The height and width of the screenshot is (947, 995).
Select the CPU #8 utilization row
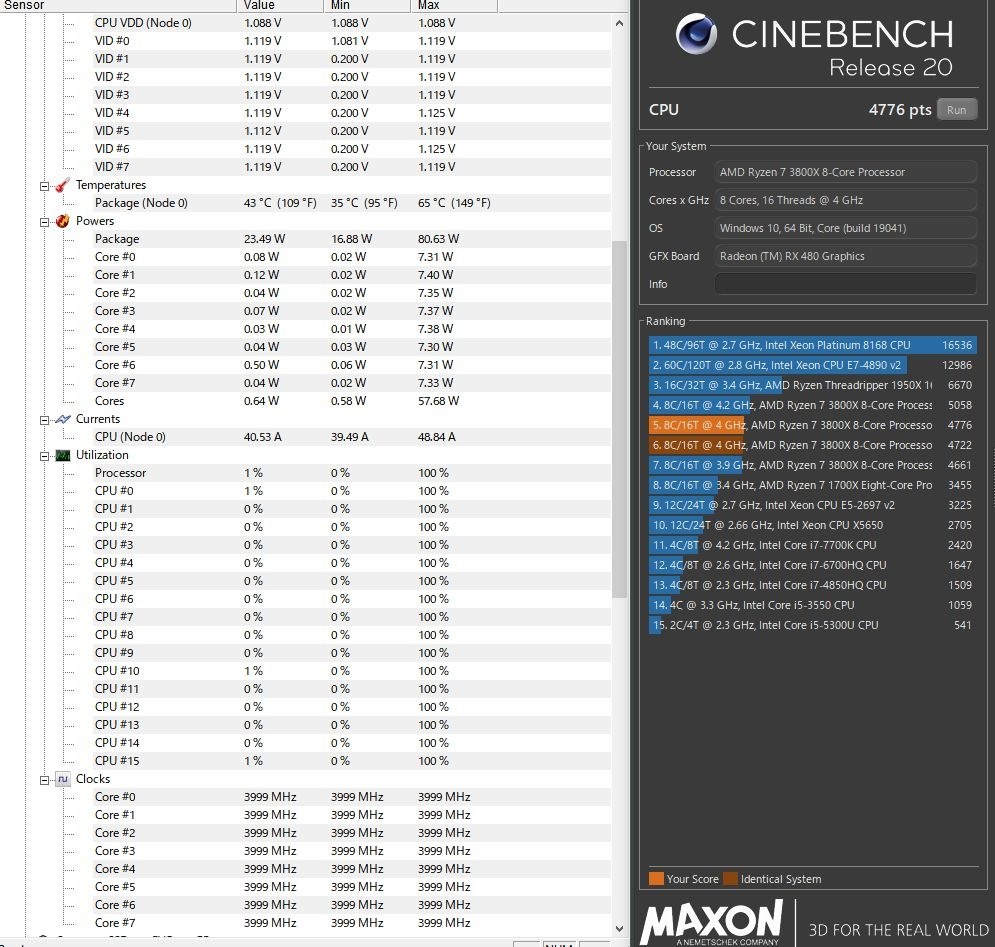352,635
